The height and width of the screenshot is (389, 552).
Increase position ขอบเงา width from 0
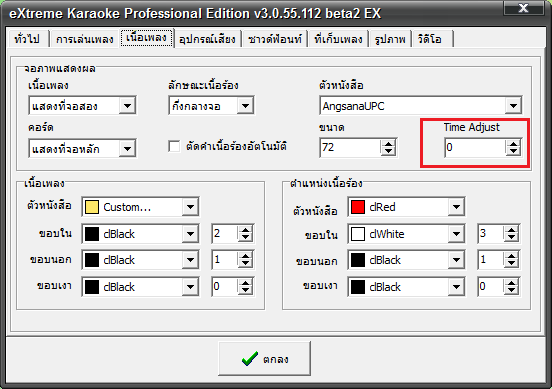[511, 283]
